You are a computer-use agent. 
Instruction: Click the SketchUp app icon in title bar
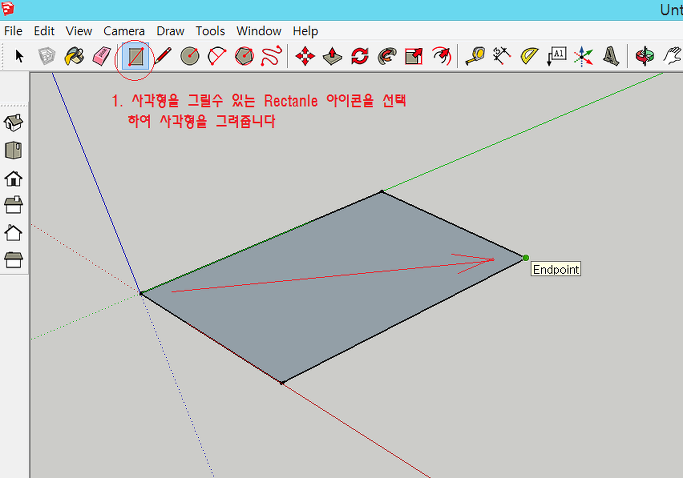[x=7, y=8]
